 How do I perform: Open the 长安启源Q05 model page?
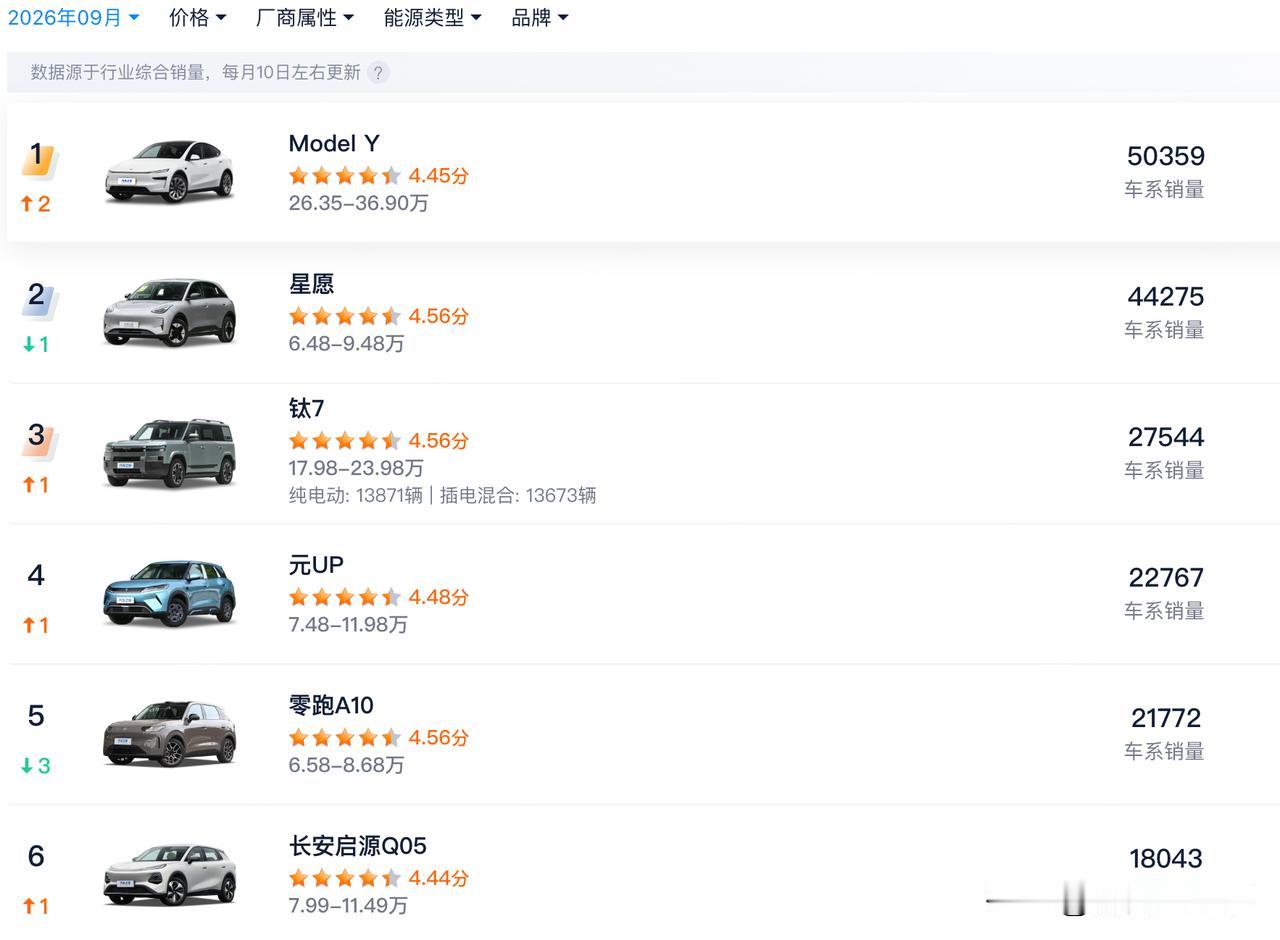(358, 846)
